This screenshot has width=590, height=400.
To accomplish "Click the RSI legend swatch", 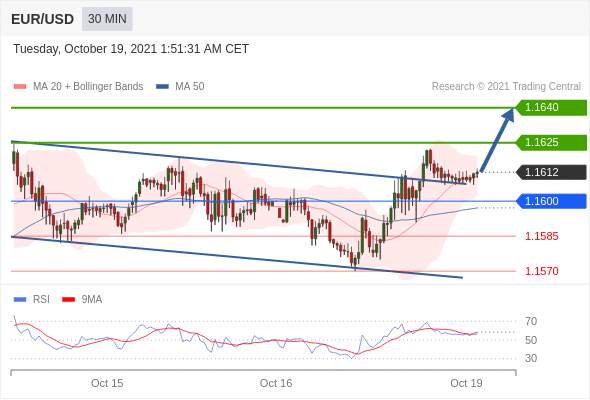I will [20, 300].
